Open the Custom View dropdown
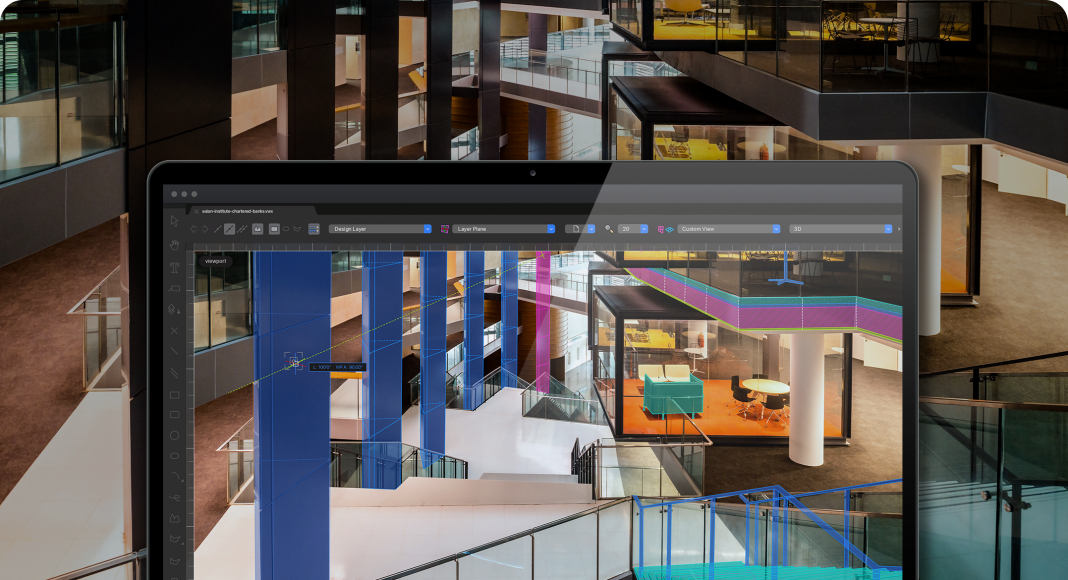1068x580 pixels. tap(728, 229)
